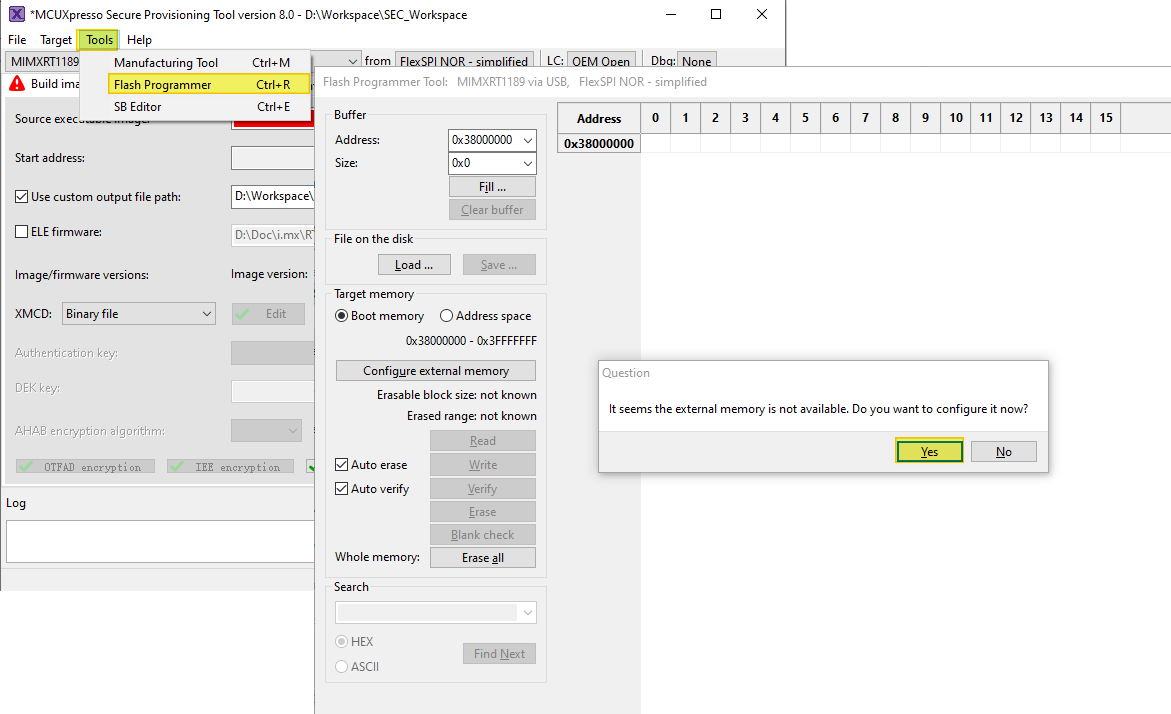This screenshot has height=714, width=1171.
Task: Click the red warning icon beside Build image
Action: 17,84
